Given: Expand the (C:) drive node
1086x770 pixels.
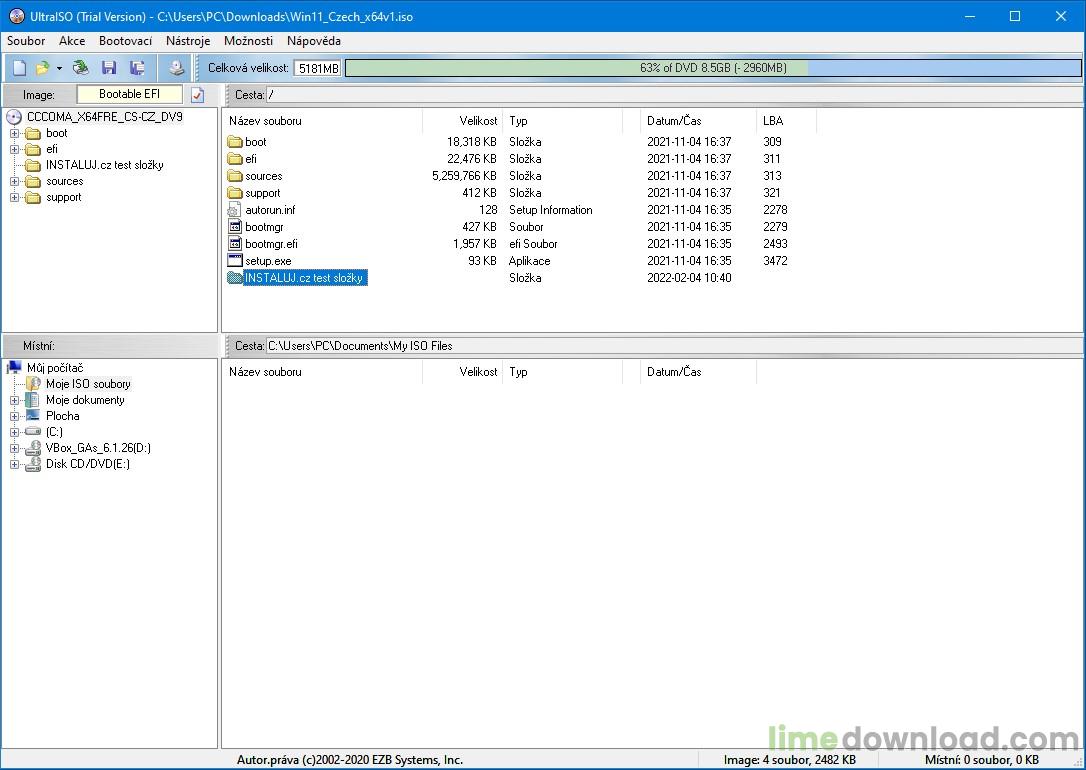Looking at the screenshot, I should pyautogui.click(x=15, y=432).
